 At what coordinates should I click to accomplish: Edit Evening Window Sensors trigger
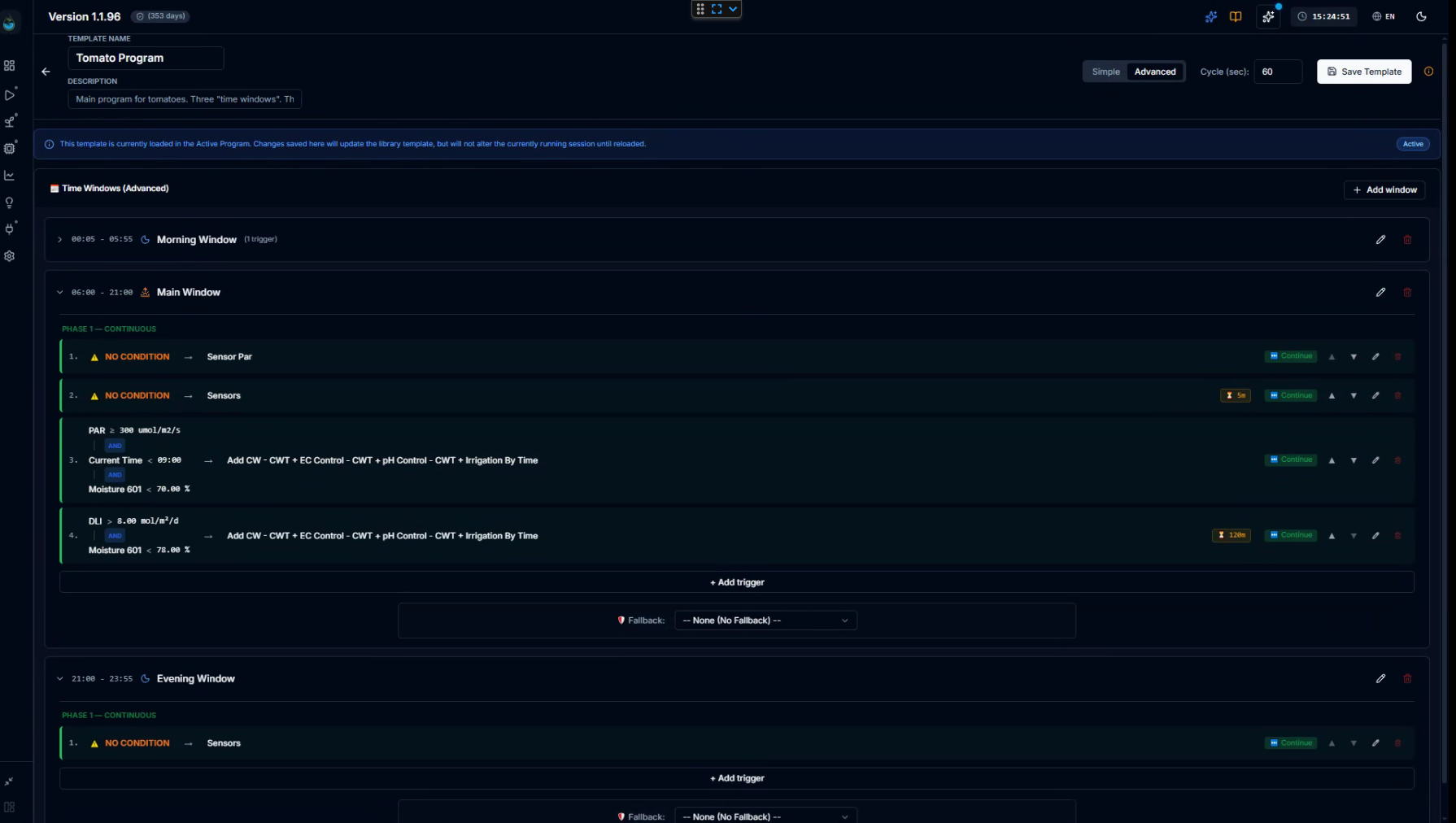1375,742
